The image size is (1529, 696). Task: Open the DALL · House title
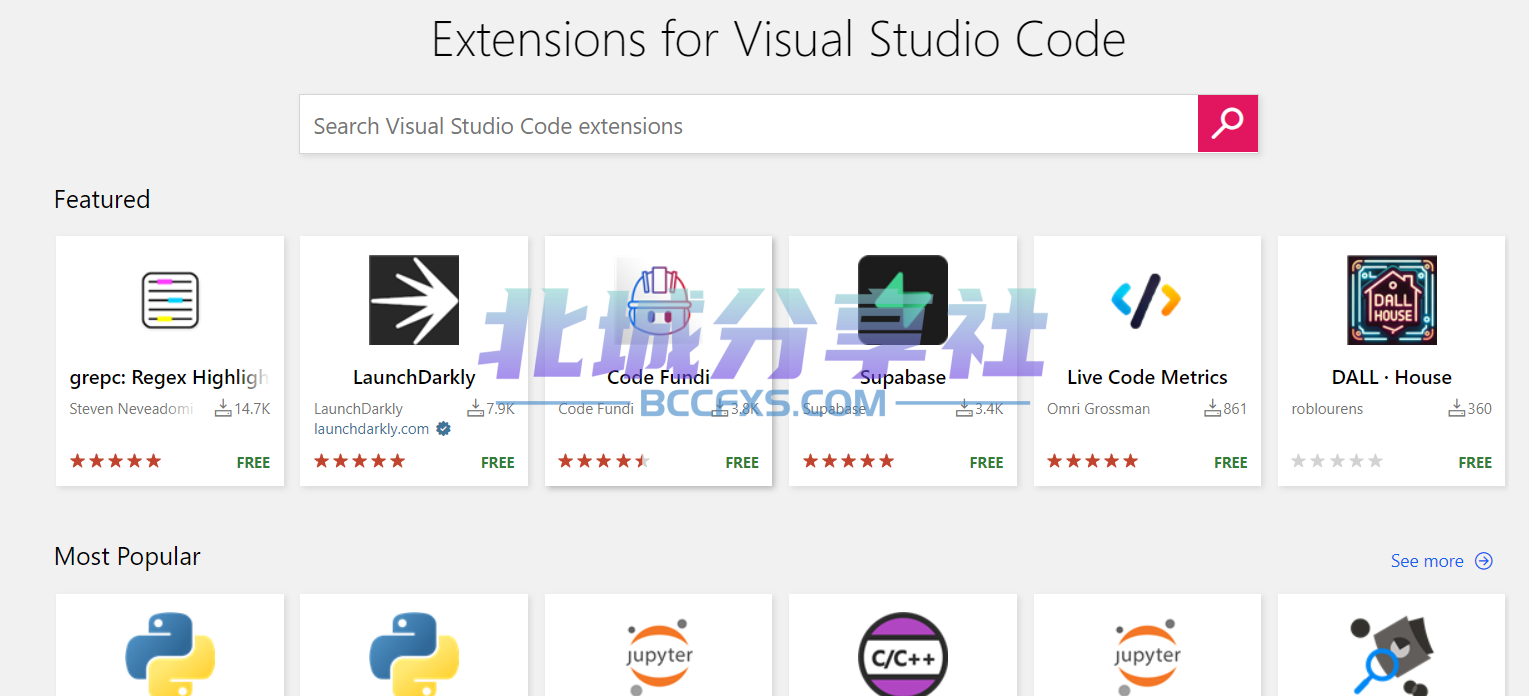(x=1392, y=377)
